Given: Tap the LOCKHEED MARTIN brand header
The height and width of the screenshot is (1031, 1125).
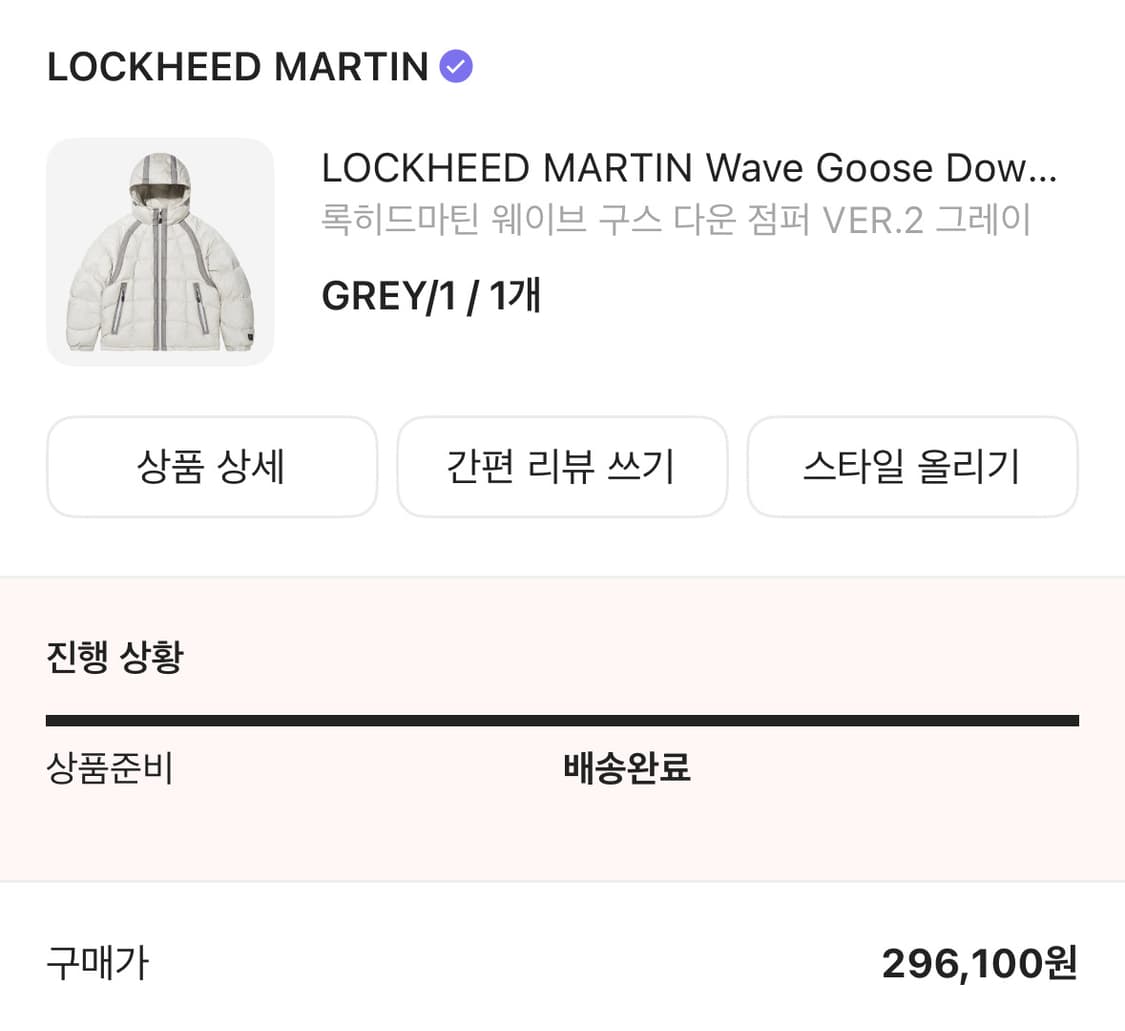Looking at the screenshot, I should point(237,67).
